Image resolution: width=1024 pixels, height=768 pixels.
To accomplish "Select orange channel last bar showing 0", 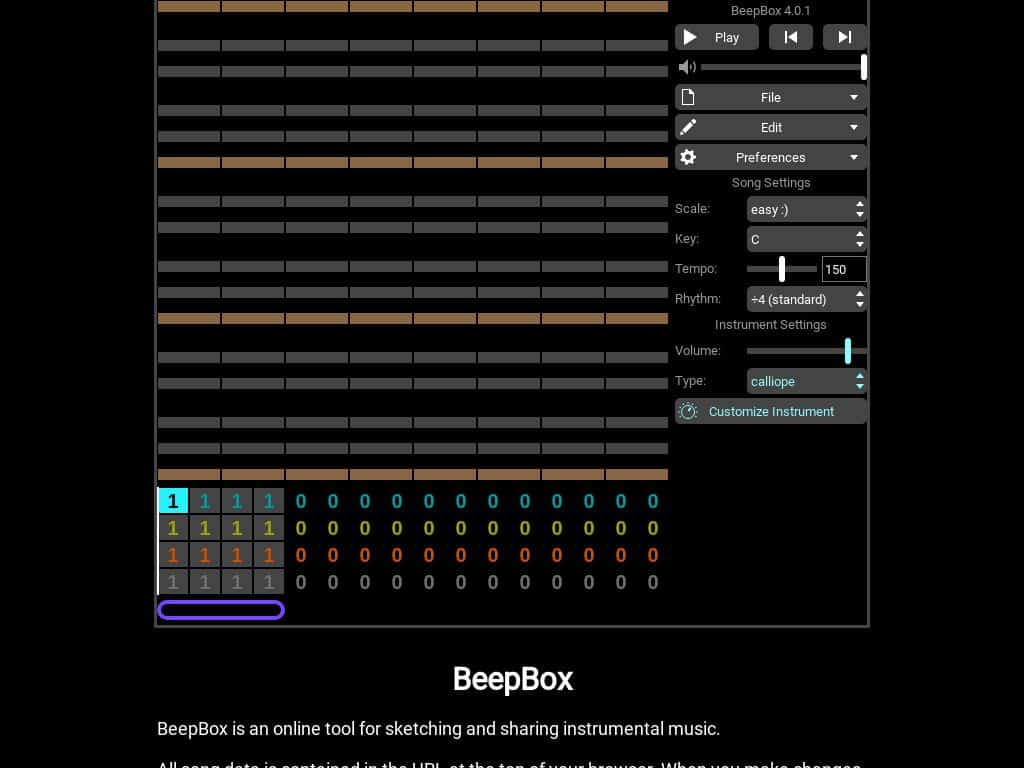I will tap(652, 555).
